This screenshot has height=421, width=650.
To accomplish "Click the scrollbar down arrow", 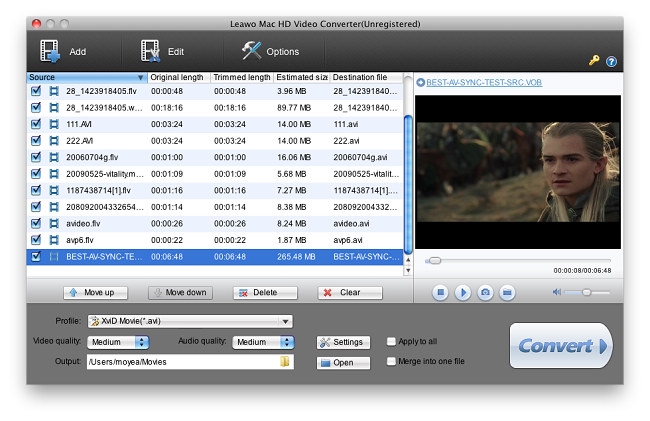I will [x=408, y=271].
